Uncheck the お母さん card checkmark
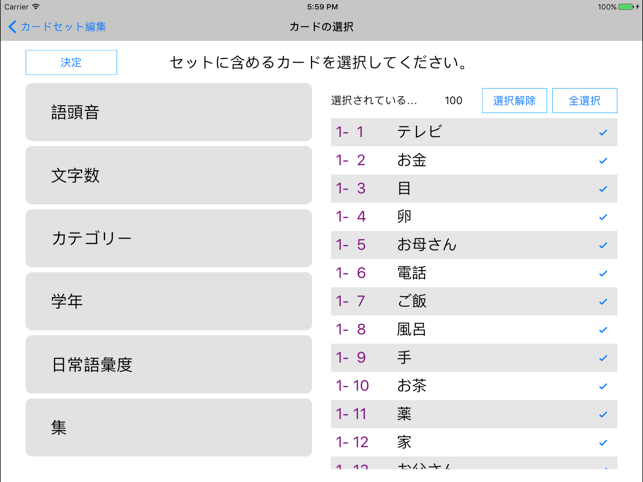The width and height of the screenshot is (643, 482). tap(603, 245)
